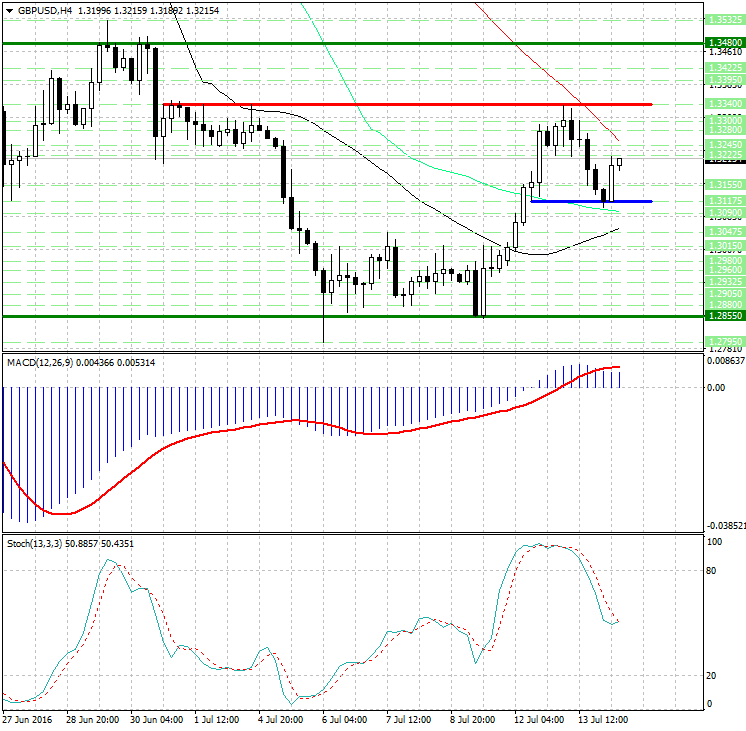The image size is (746, 731).
Task: Select the lower green 1.28550 horizontal line
Action: (x=353, y=316)
